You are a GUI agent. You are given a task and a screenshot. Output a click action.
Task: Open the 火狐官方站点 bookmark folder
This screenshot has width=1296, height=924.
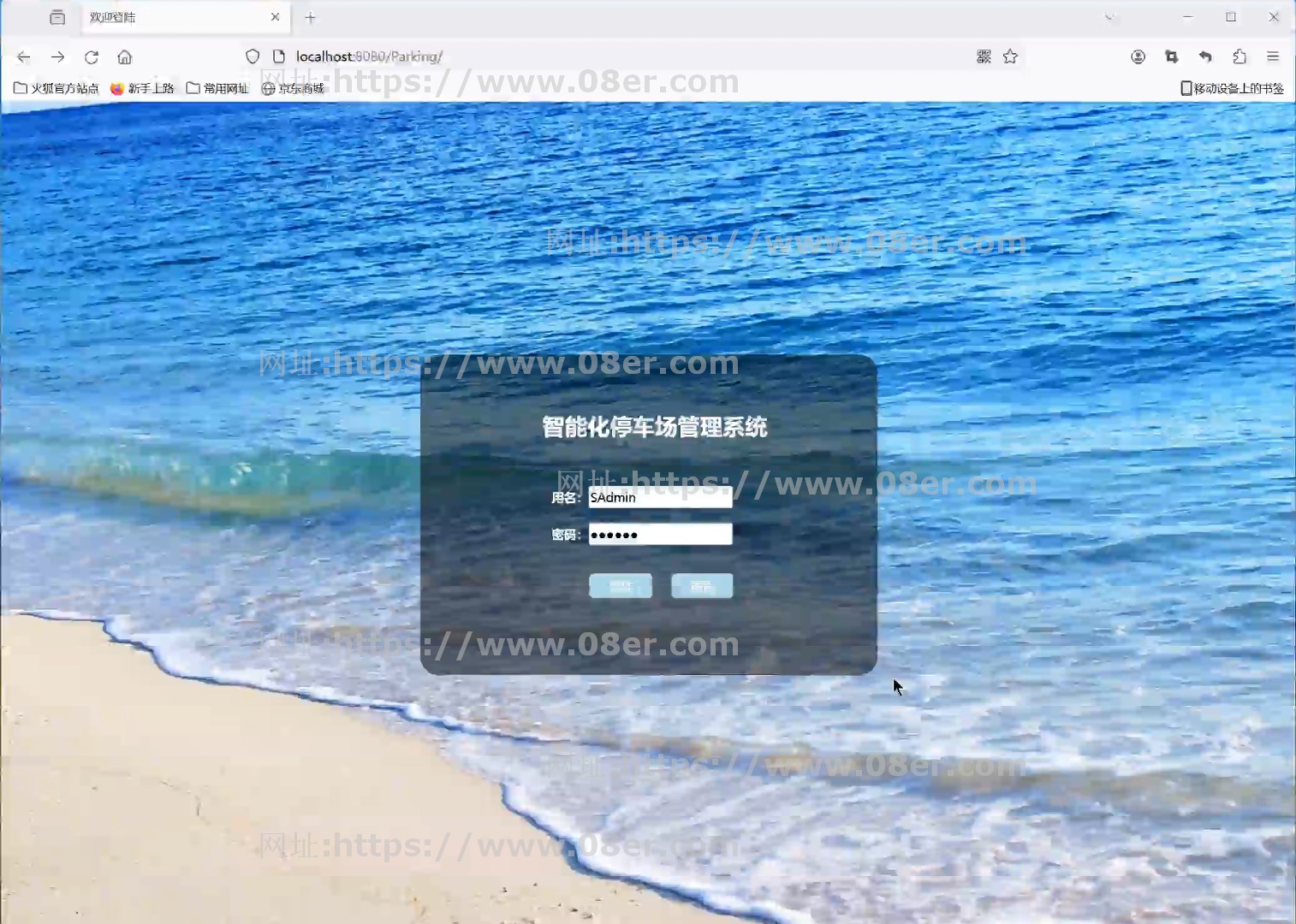click(x=56, y=88)
